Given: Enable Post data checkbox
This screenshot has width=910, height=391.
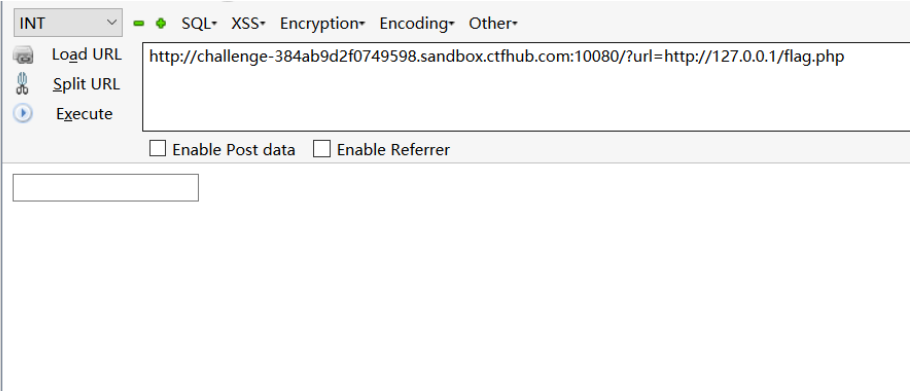Looking at the screenshot, I should coord(157,149).
